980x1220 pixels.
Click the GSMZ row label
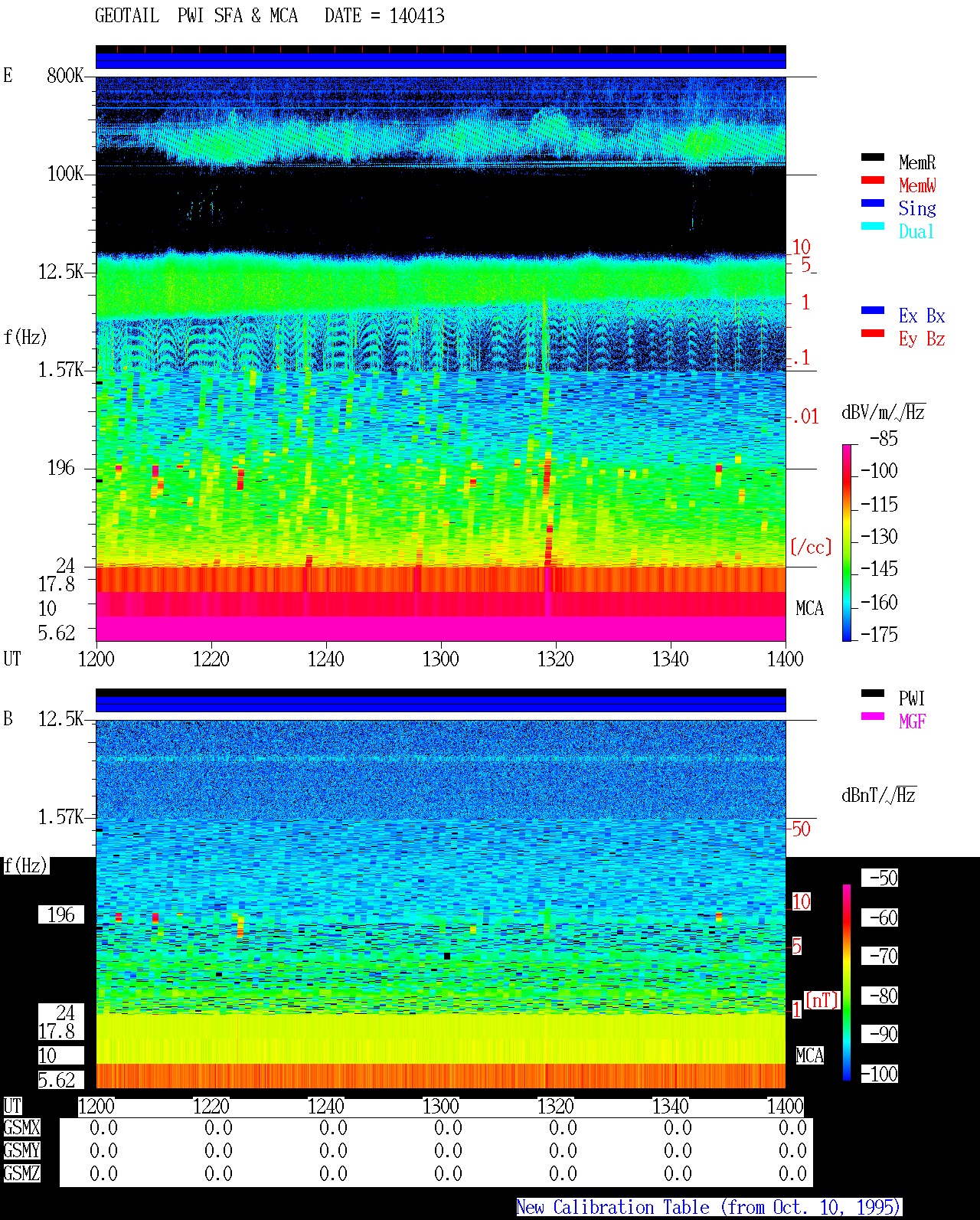click(21, 1173)
